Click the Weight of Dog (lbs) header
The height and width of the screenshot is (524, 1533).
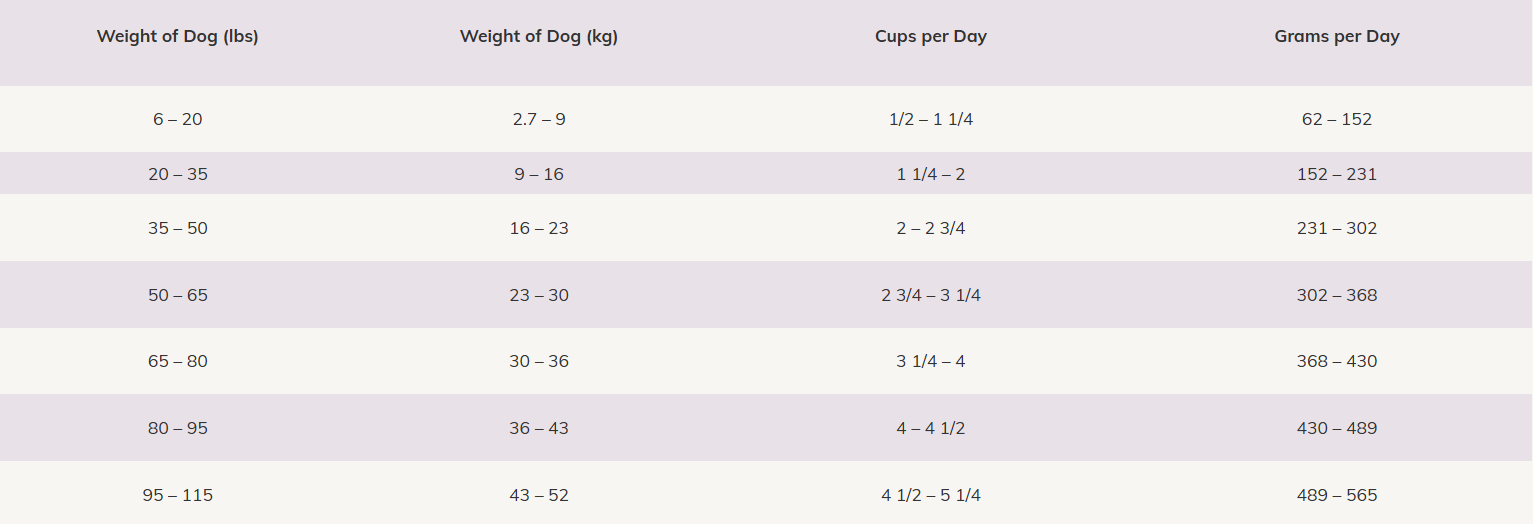click(177, 37)
